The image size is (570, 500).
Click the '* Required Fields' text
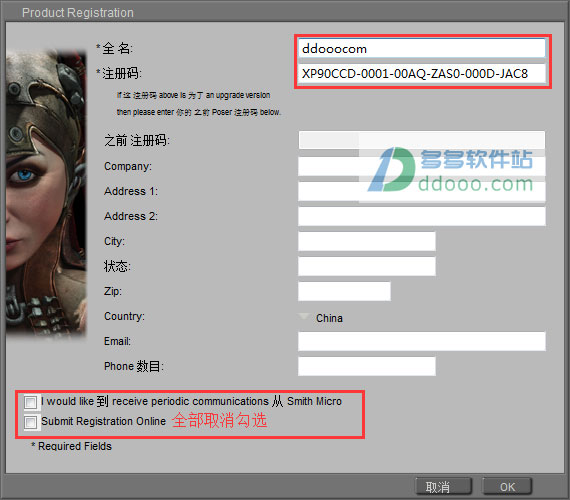pyautogui.click(x=72, y=446)
